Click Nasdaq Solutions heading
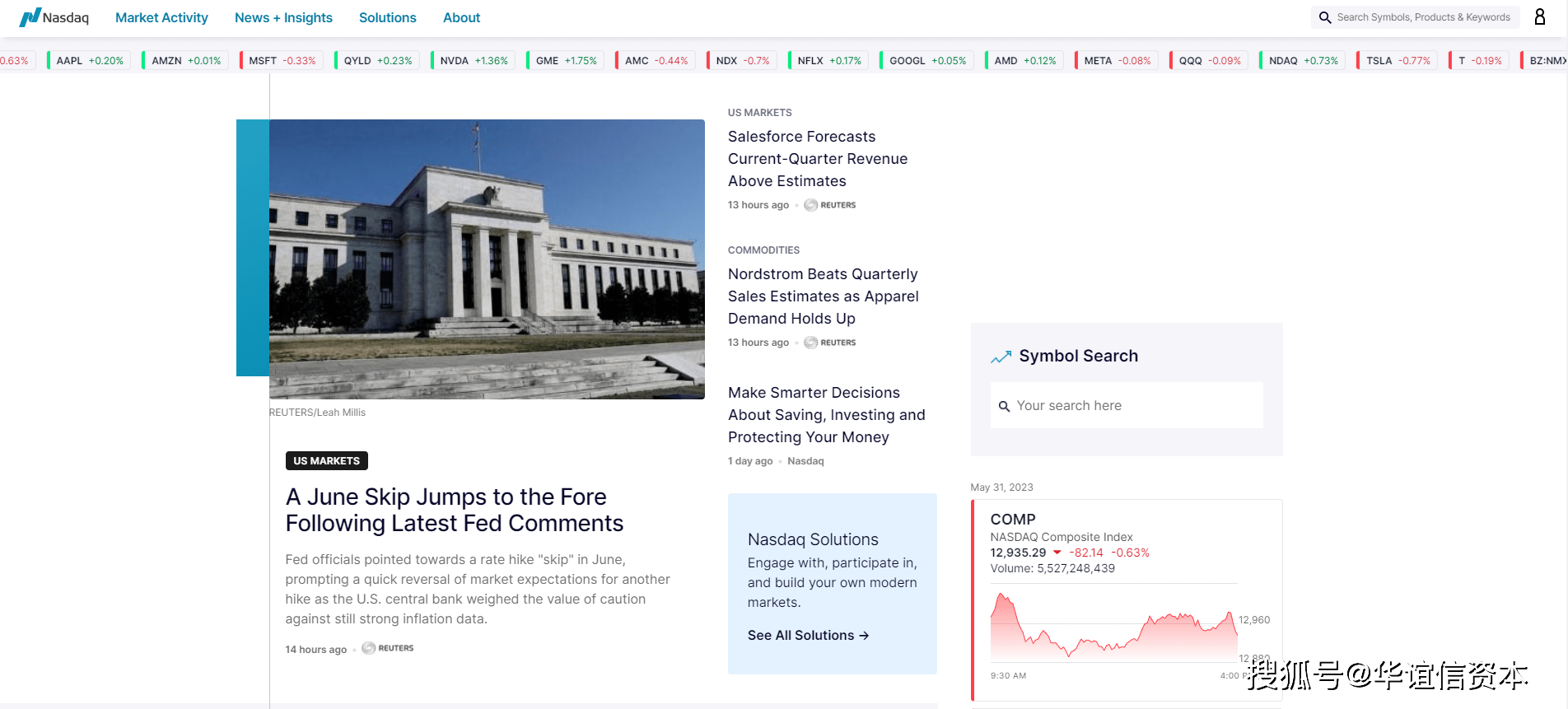This screenshot has width=1568, height=709. click(813, 539)
